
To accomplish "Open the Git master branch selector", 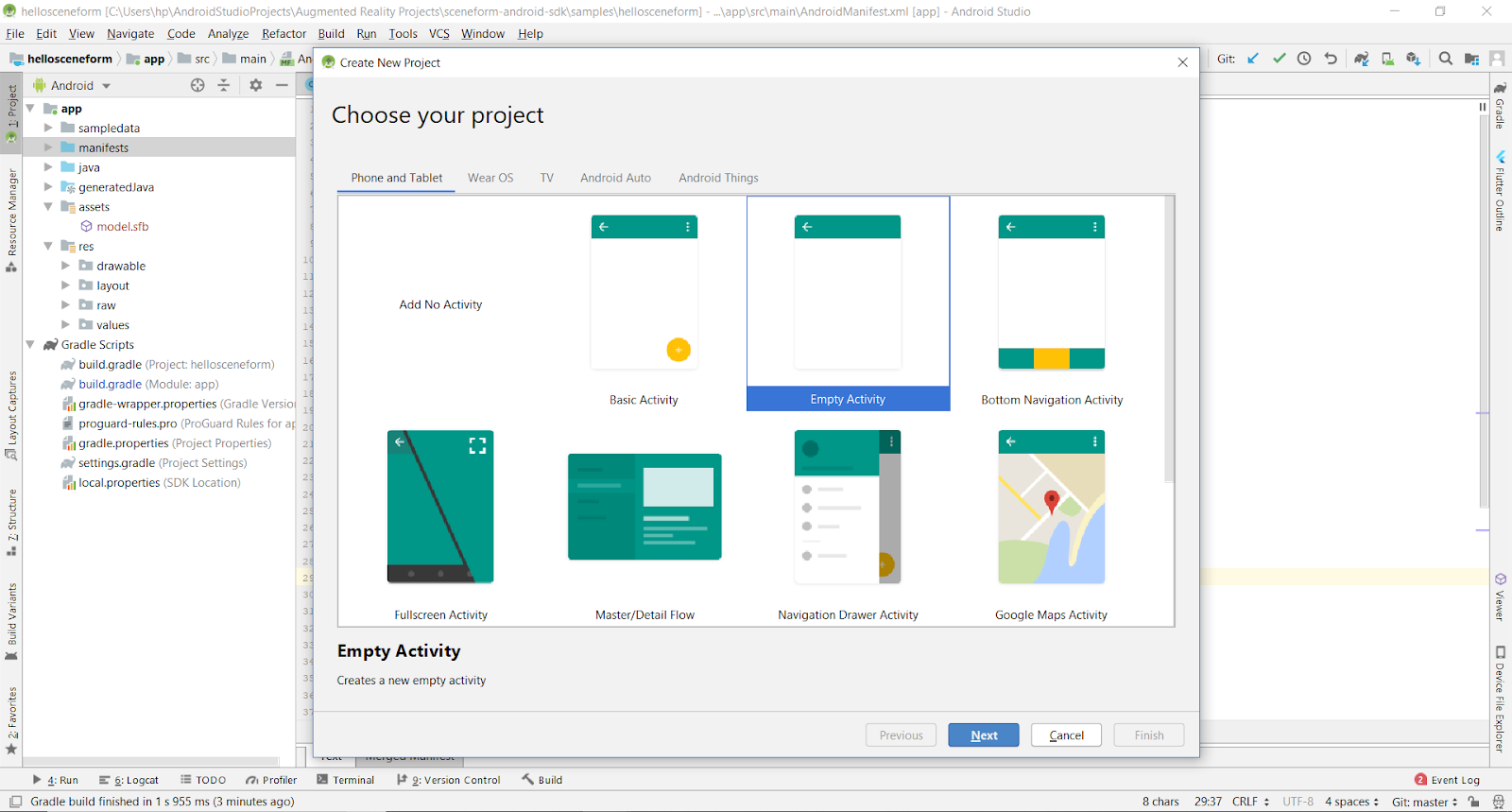I will tap(1425, 802).
